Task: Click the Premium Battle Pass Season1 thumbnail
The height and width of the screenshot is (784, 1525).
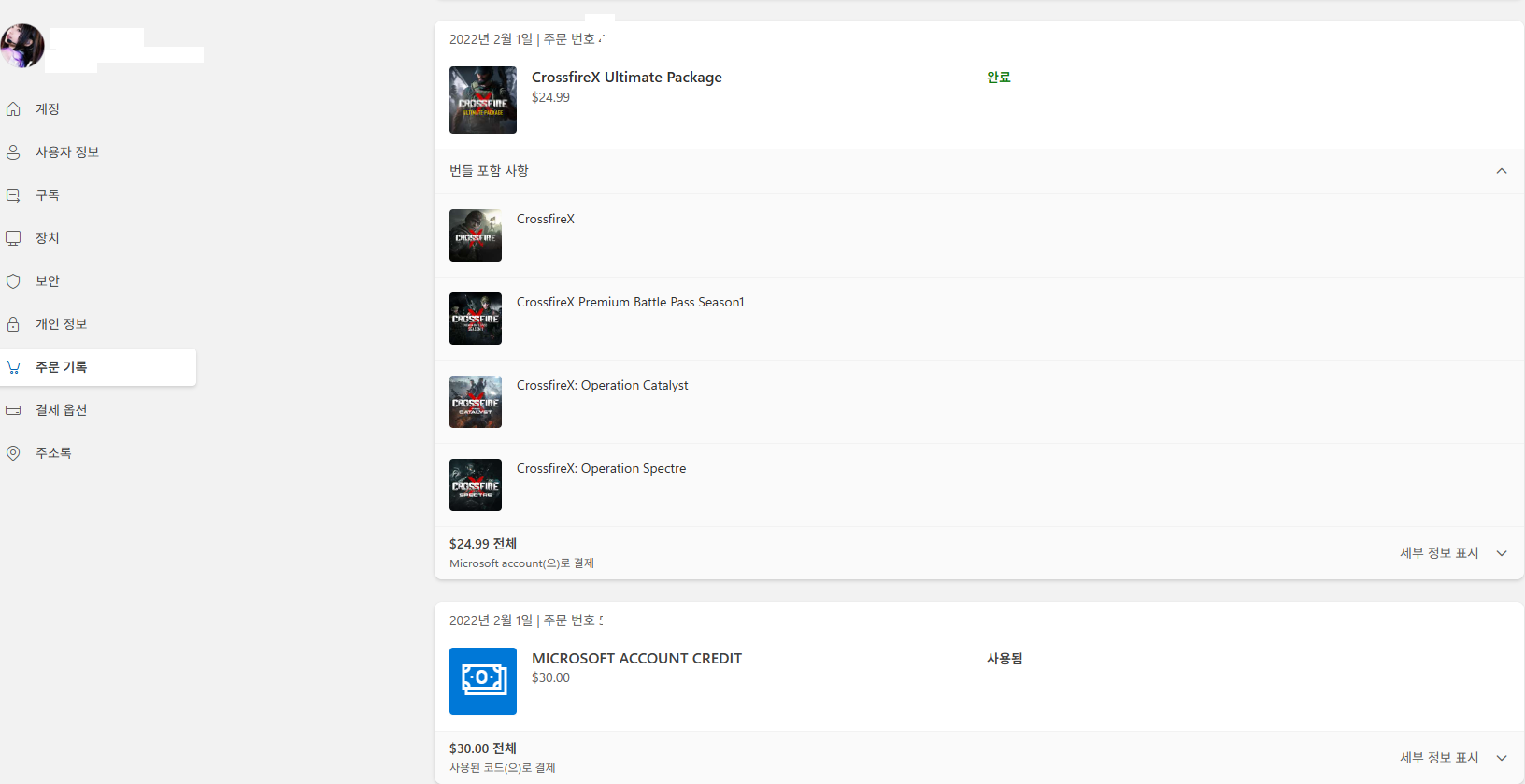Action: coord(476,319)
